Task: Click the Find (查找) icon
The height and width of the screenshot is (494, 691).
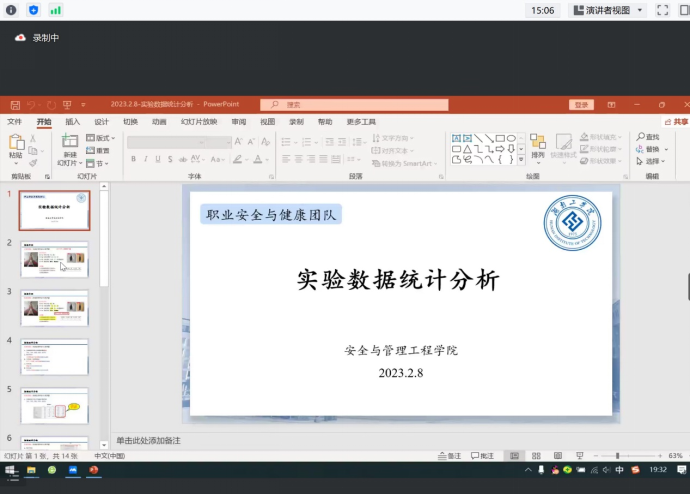Action: click(x=648, y=137)
